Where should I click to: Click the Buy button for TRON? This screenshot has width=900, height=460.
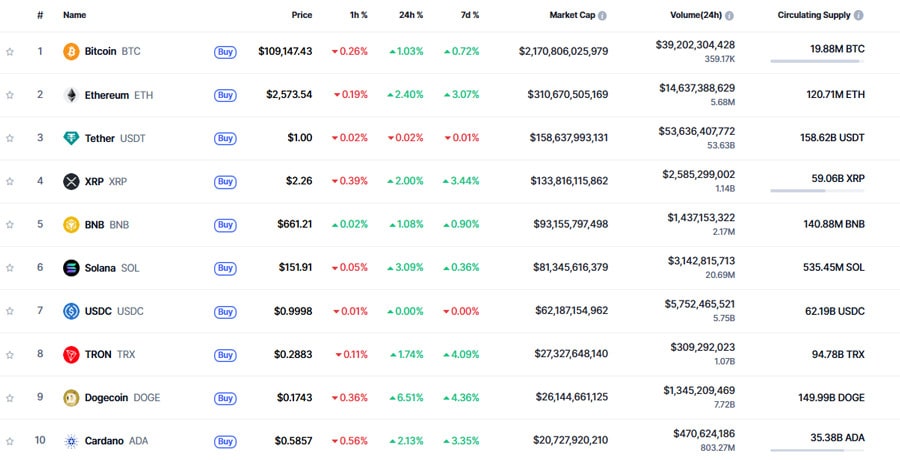(x=225, y=355)
